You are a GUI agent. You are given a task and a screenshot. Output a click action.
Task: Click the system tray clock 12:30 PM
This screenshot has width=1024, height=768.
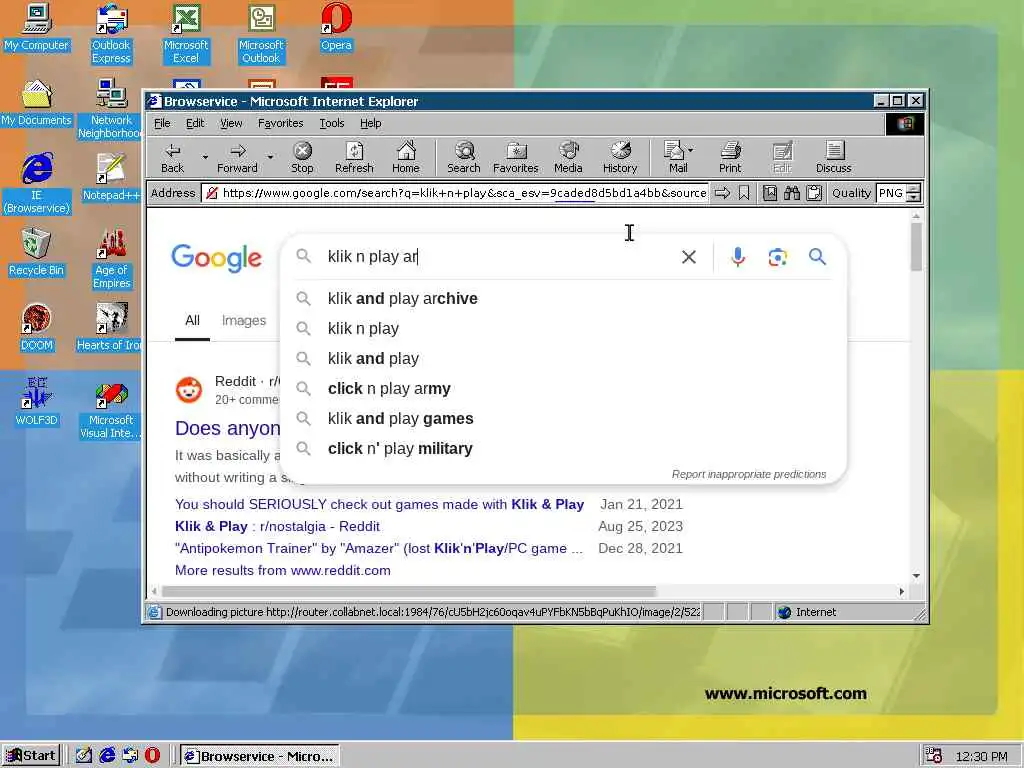(981, 756)
